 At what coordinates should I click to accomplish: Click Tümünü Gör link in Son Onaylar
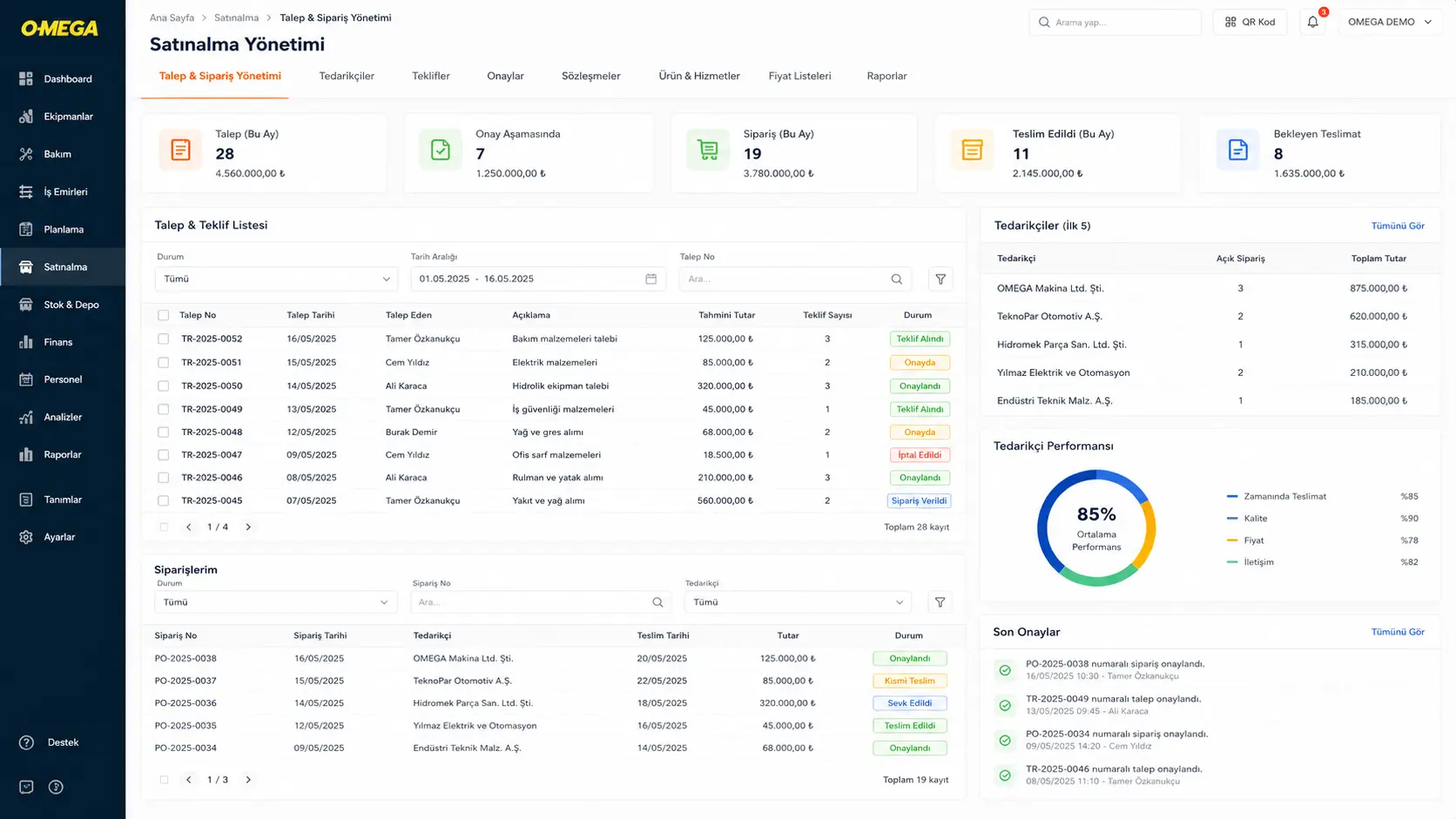click(x=1398, y=632)
